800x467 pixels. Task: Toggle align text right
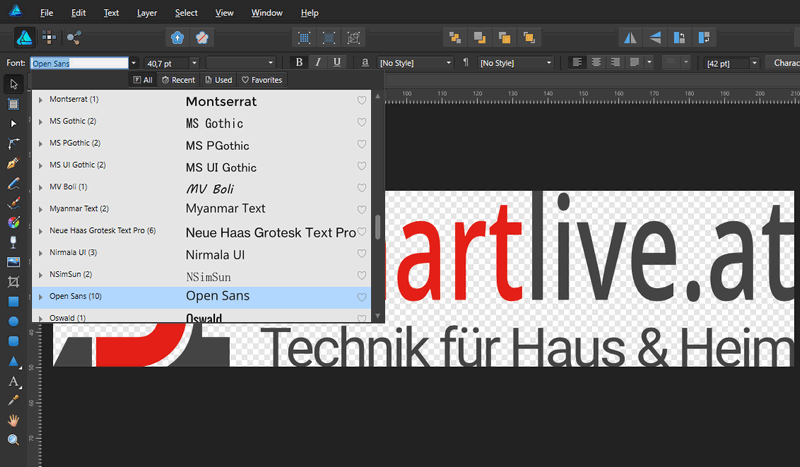[615, 62]
